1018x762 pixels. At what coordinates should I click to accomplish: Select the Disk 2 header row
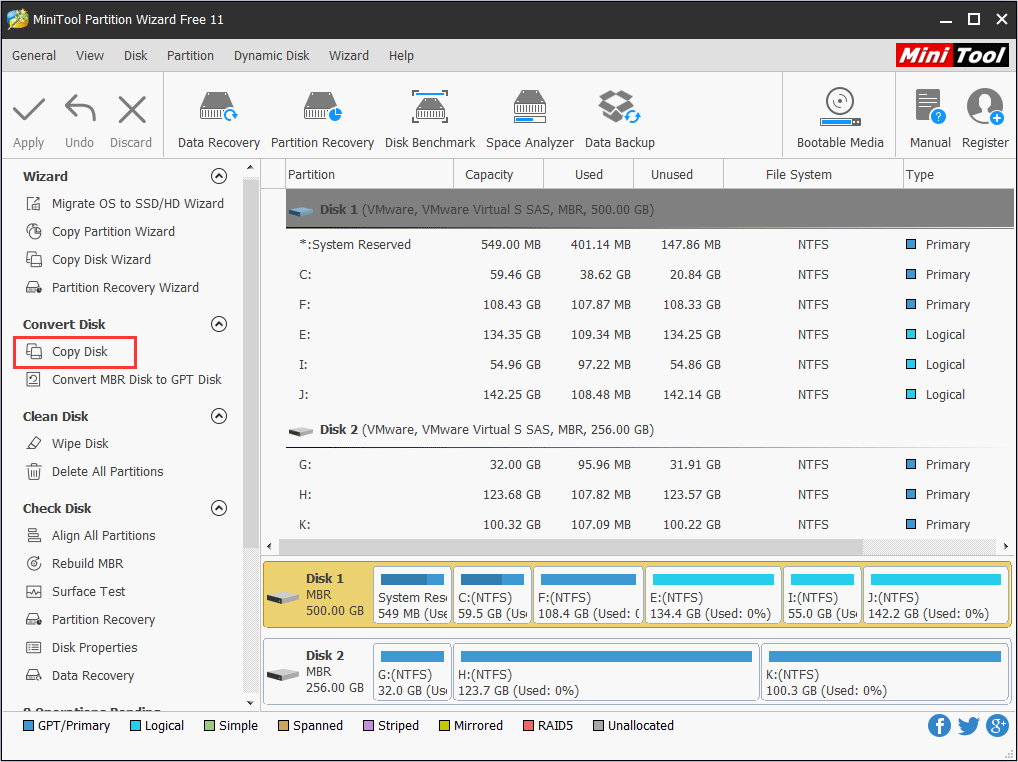pyautogui.click(x=650, y=430)
